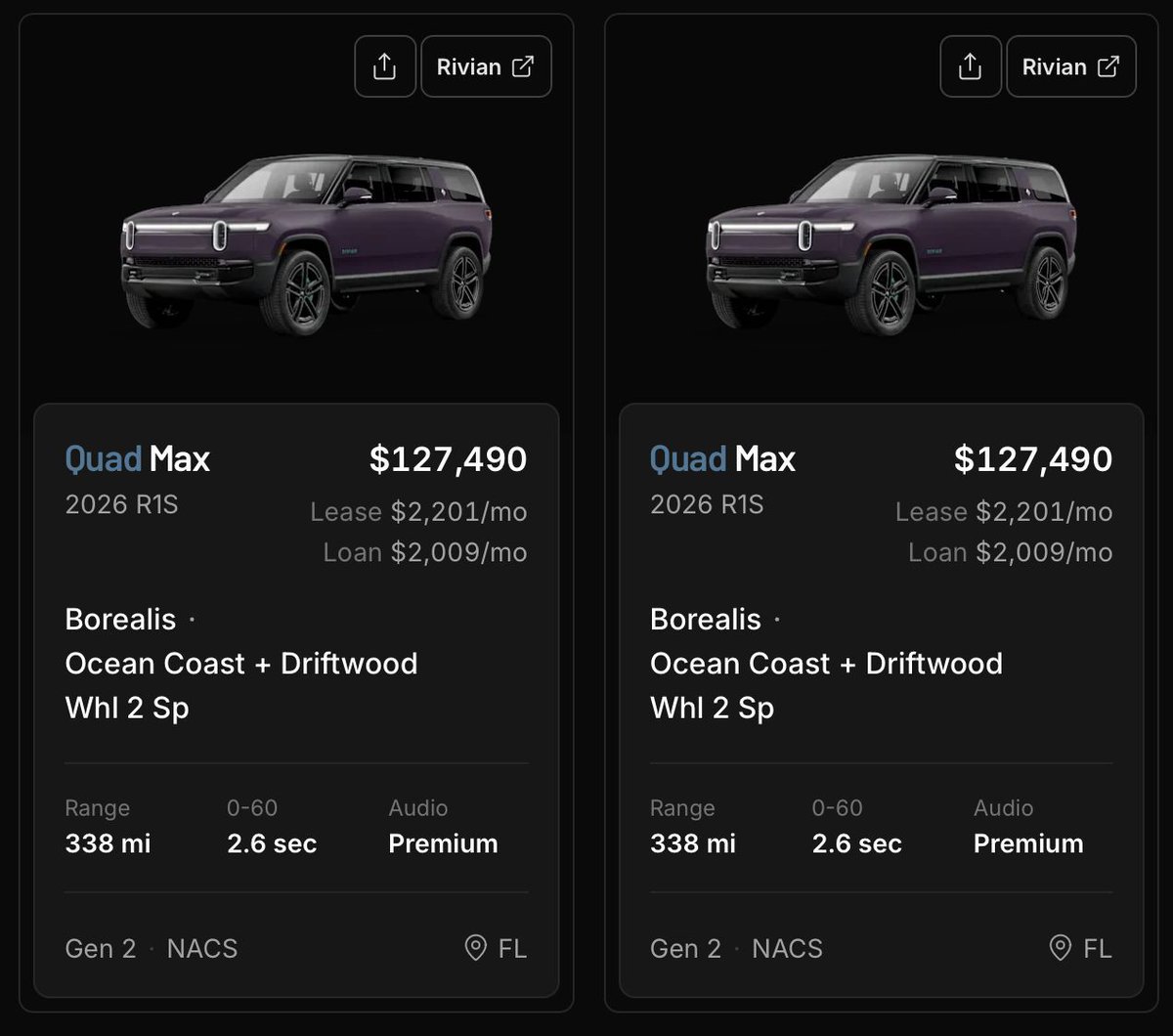
Task: Click Ocean Coast + Driftwood on right card
Action: coord(826,663)
